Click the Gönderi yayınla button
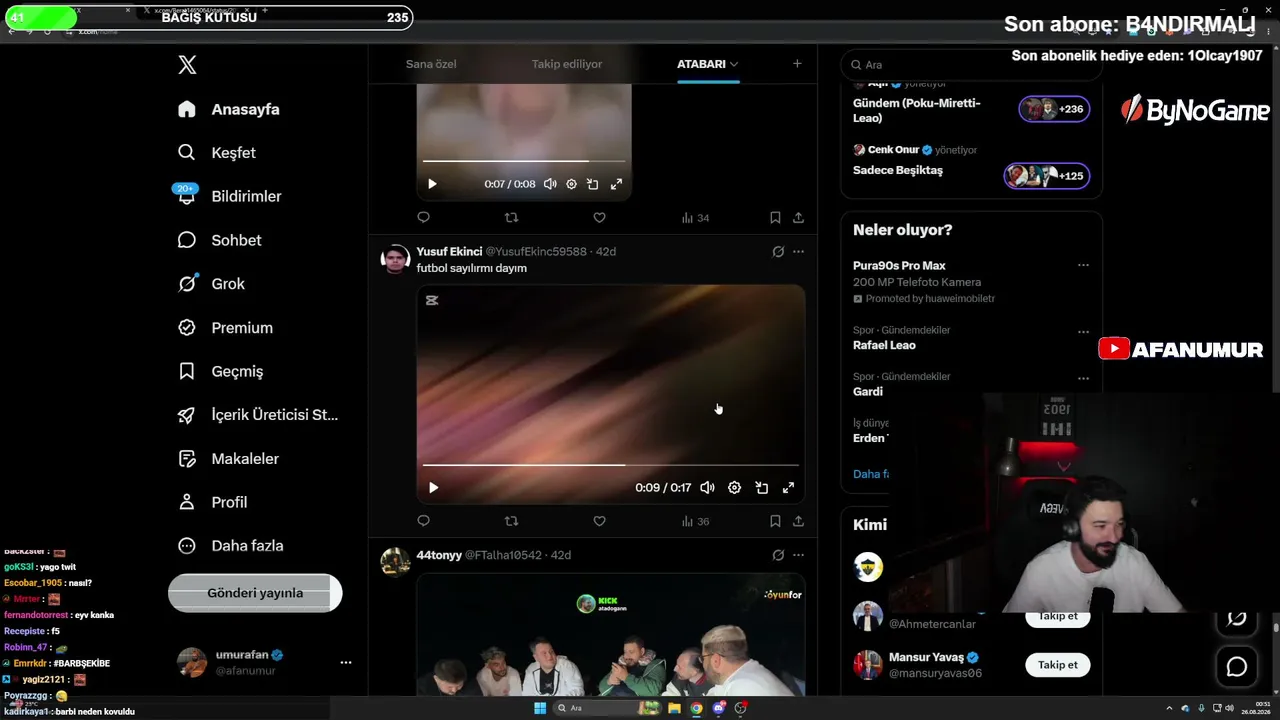This screenshot has width=1280, height=720. tap(255, 593)
